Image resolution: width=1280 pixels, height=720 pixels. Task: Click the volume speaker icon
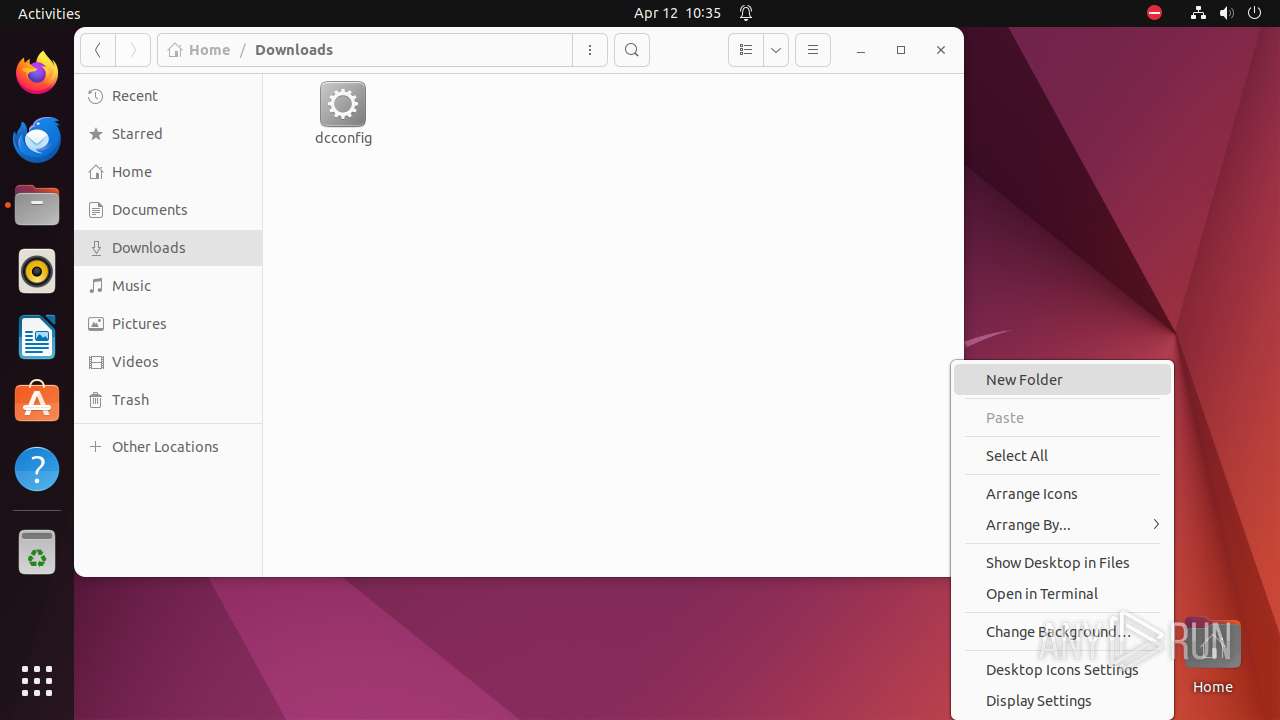coord(1226,13)
